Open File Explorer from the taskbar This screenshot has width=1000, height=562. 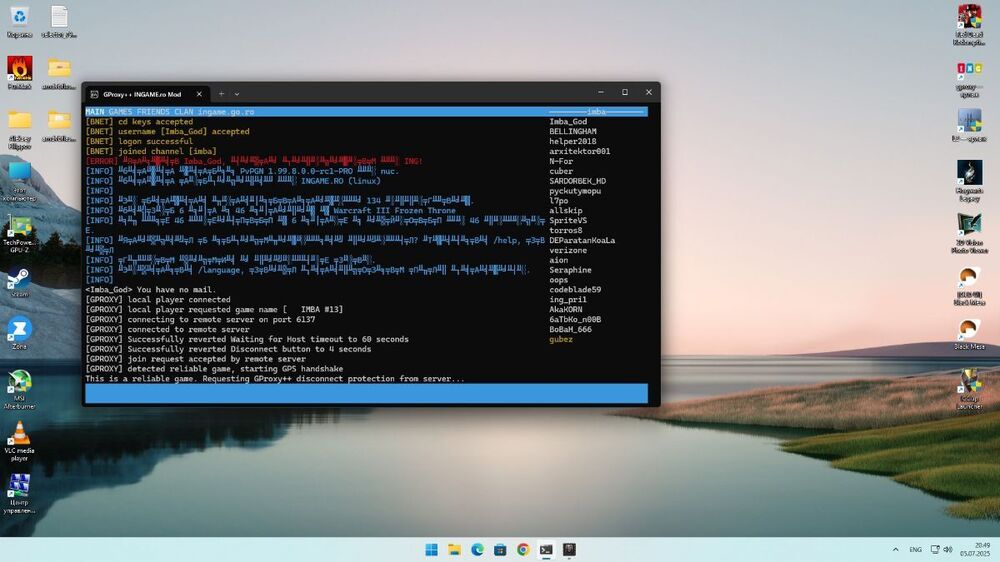[454, 550]
